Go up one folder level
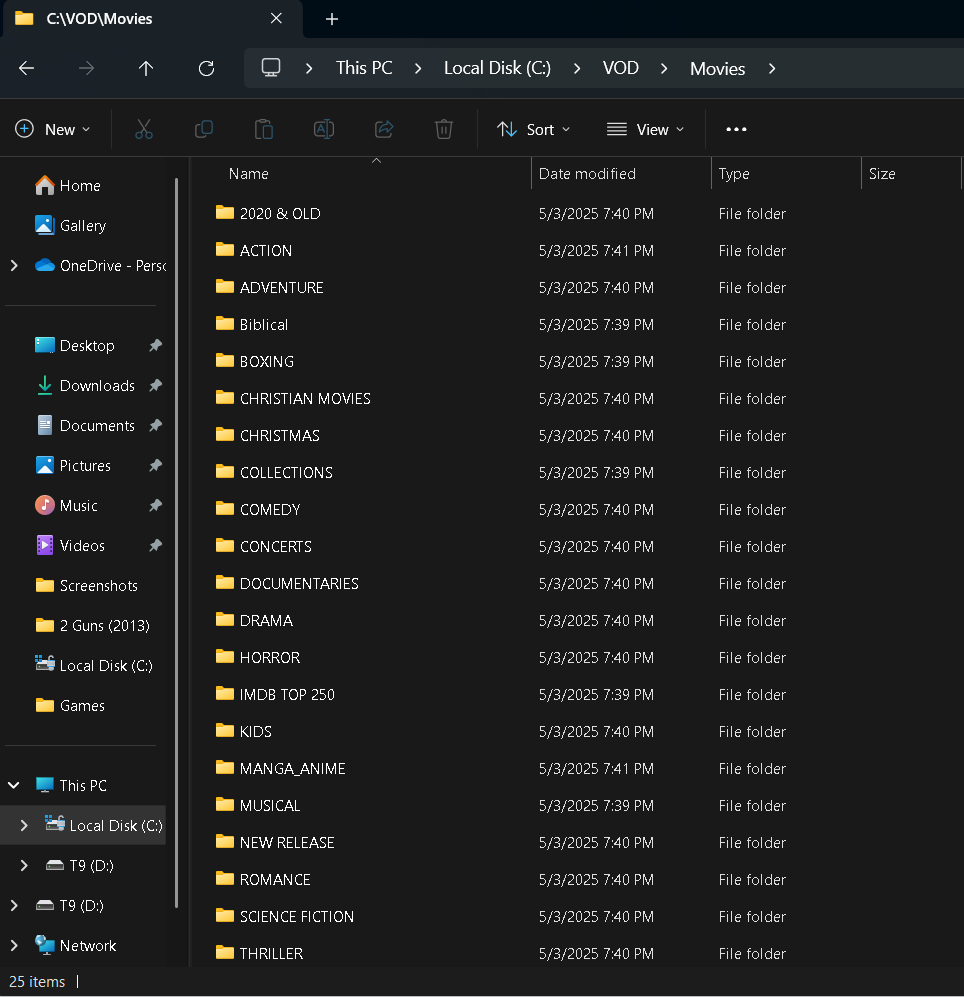The width and height of the screenshot is (964, 997). pos(146,68)
